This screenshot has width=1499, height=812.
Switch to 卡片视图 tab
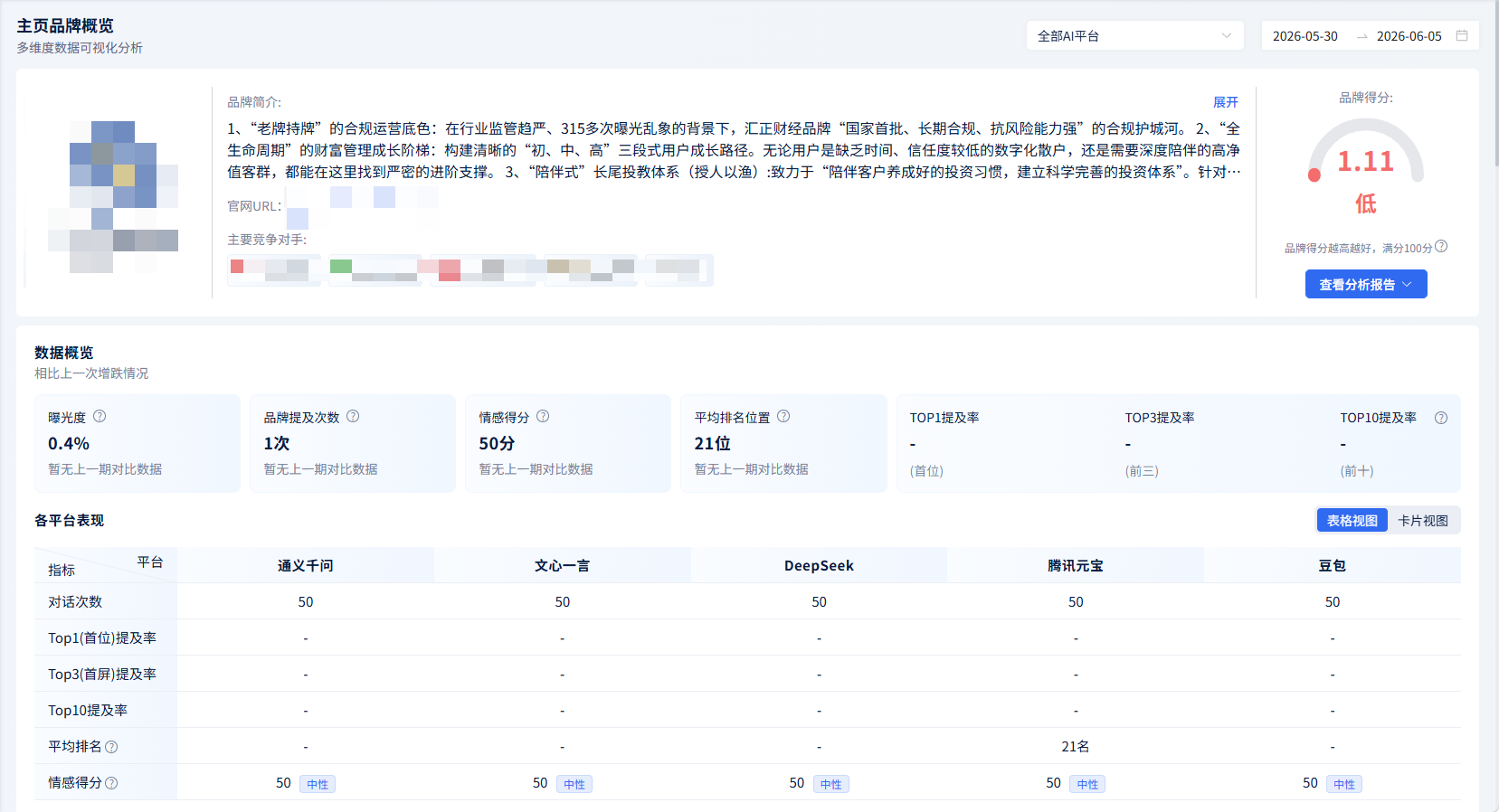tap(1423, 521)
